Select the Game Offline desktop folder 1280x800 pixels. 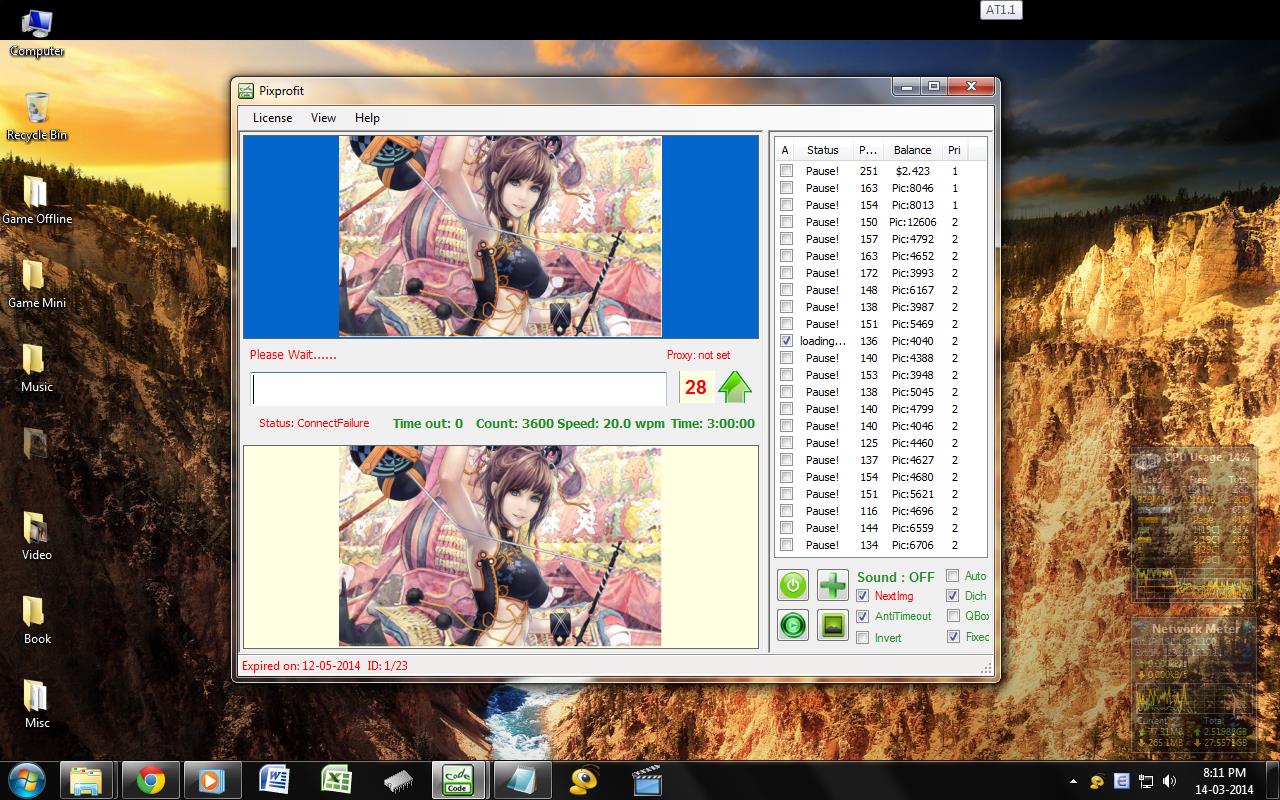[x=37, y=201]
